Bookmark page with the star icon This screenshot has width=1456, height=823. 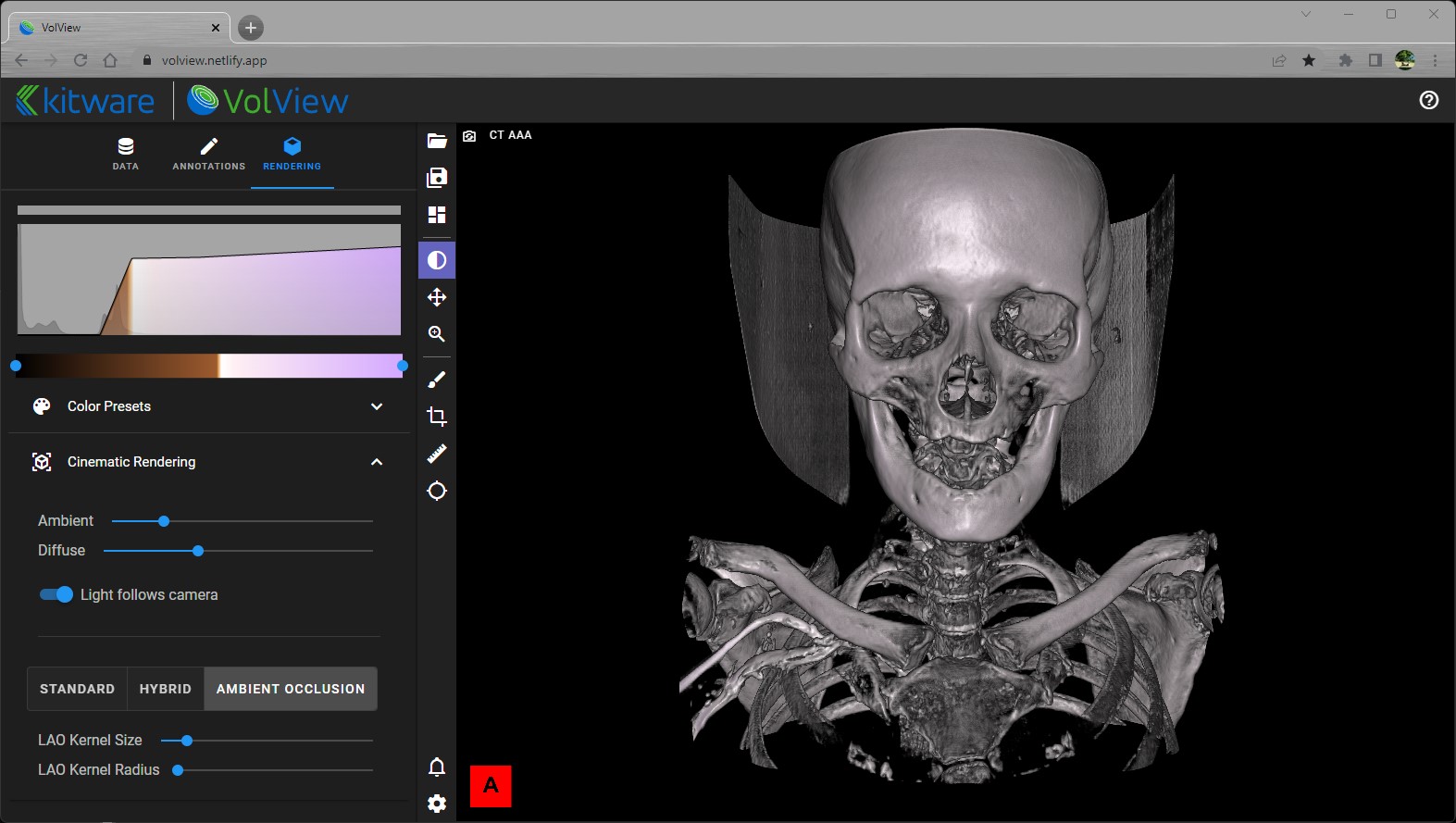(1309, 60)
